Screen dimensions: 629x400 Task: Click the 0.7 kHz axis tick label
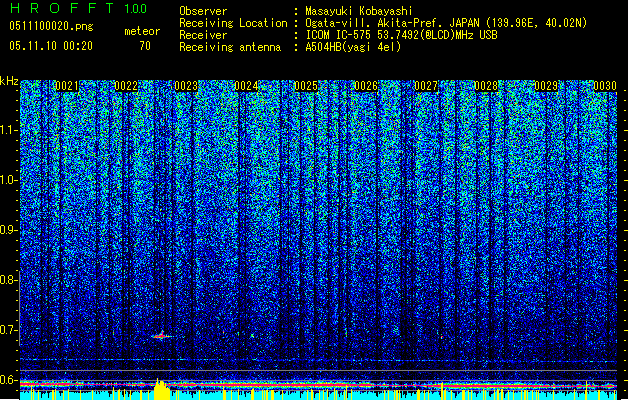9,330
